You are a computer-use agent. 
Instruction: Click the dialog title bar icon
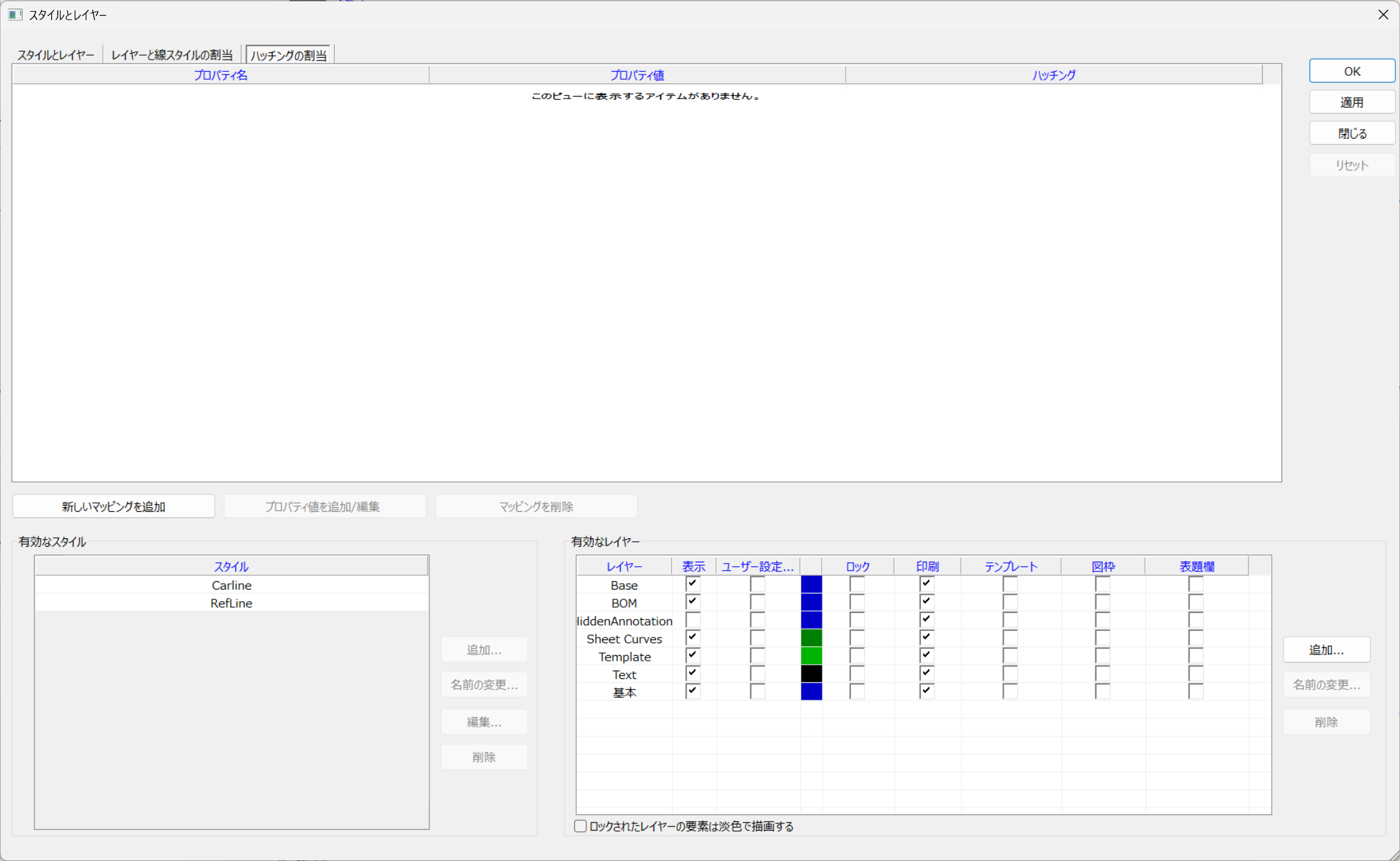coord(15,14)
